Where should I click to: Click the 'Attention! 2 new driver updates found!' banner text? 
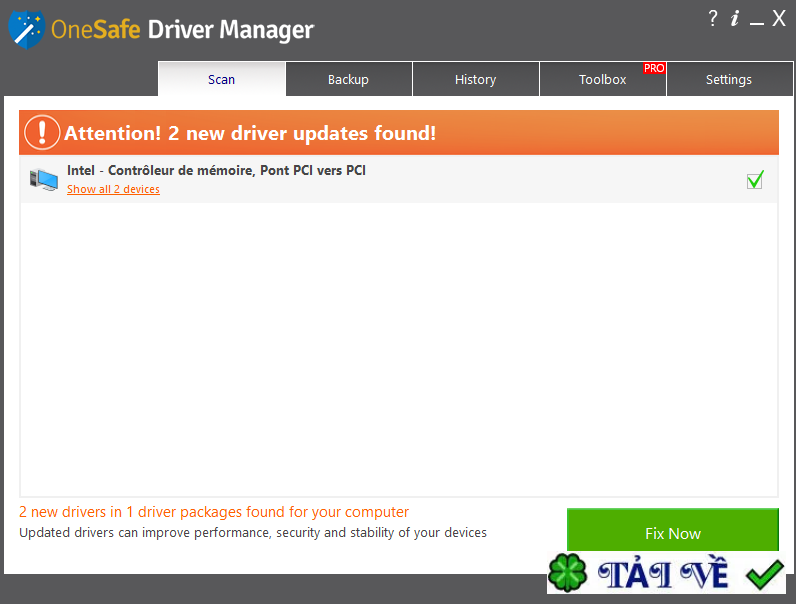pos(250,133)
